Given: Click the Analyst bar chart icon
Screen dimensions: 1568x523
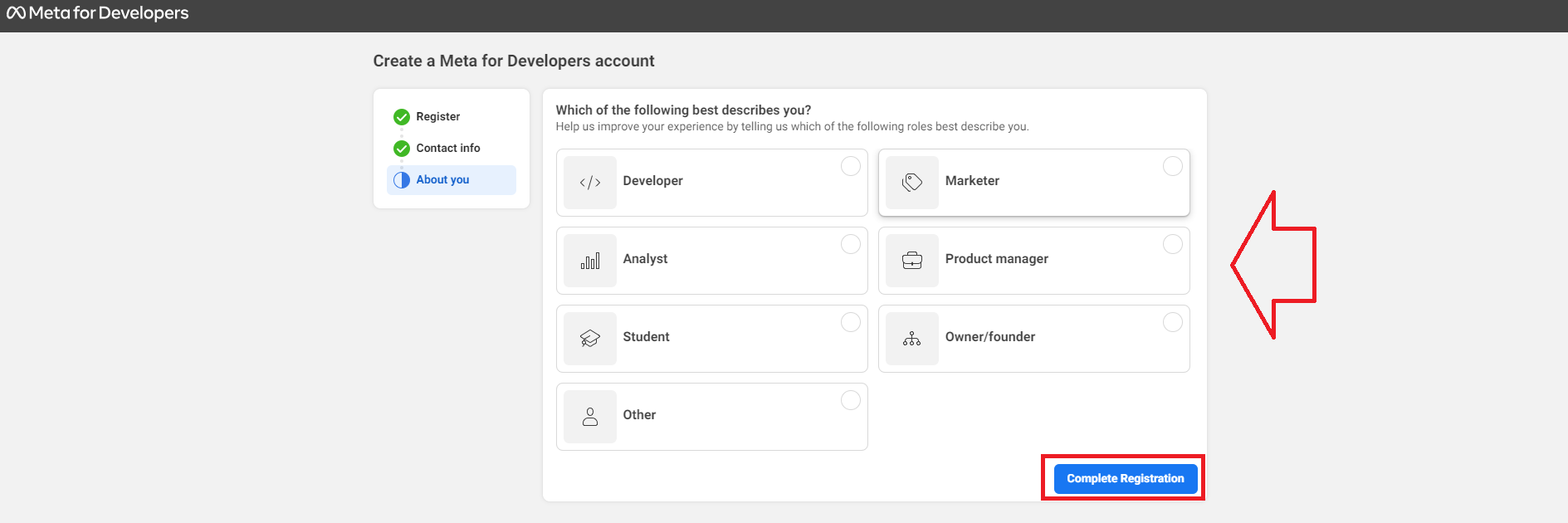Looking at the screenshot, I should point(590,261).
